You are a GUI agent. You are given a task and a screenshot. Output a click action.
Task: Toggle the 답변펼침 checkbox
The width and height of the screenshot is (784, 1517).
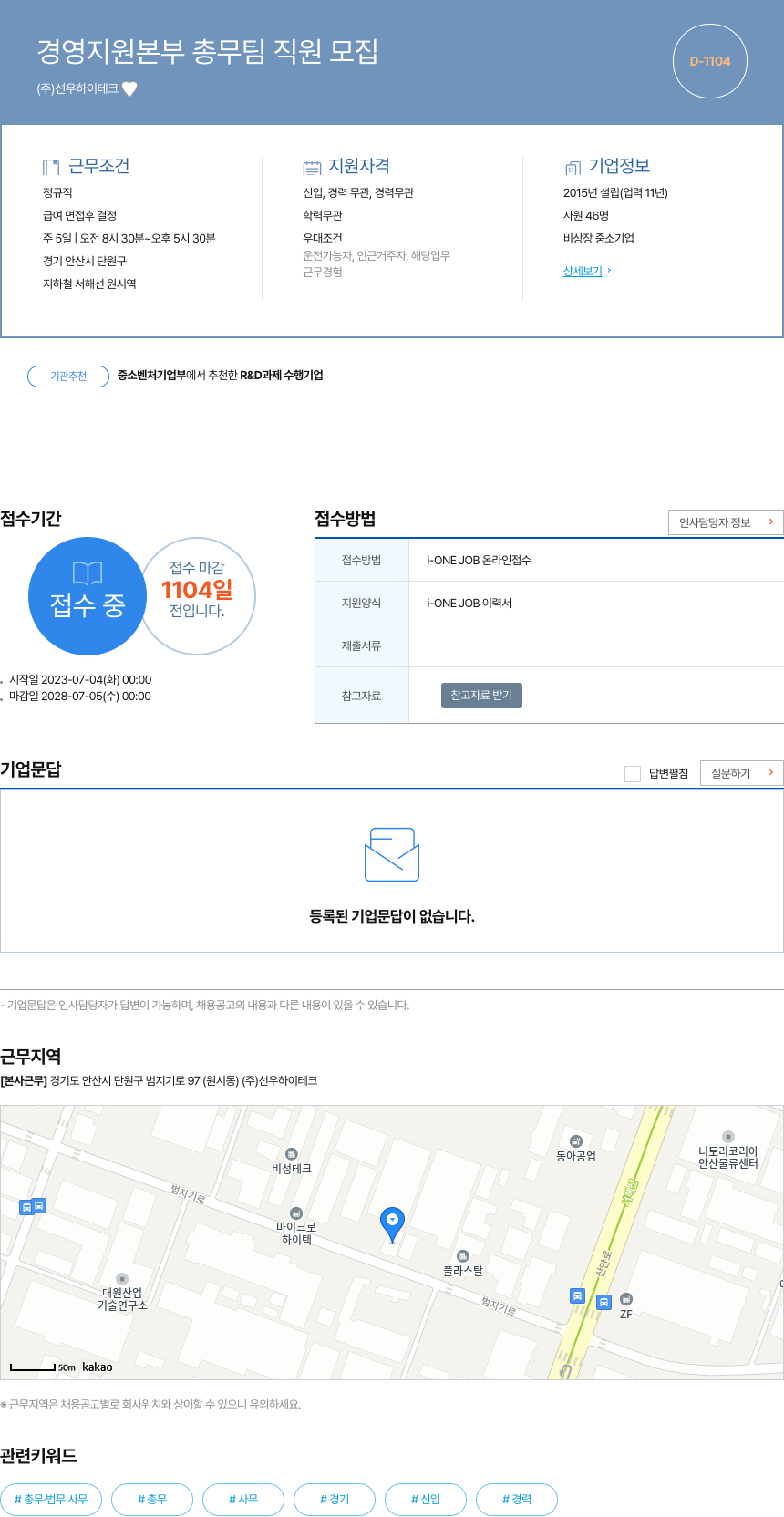(633, 773)
